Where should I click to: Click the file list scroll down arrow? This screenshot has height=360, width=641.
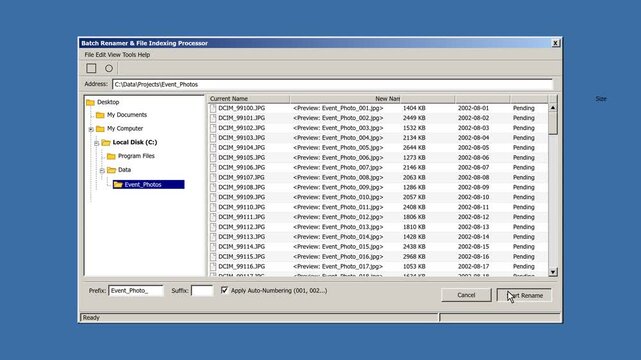tap(553, 272)
